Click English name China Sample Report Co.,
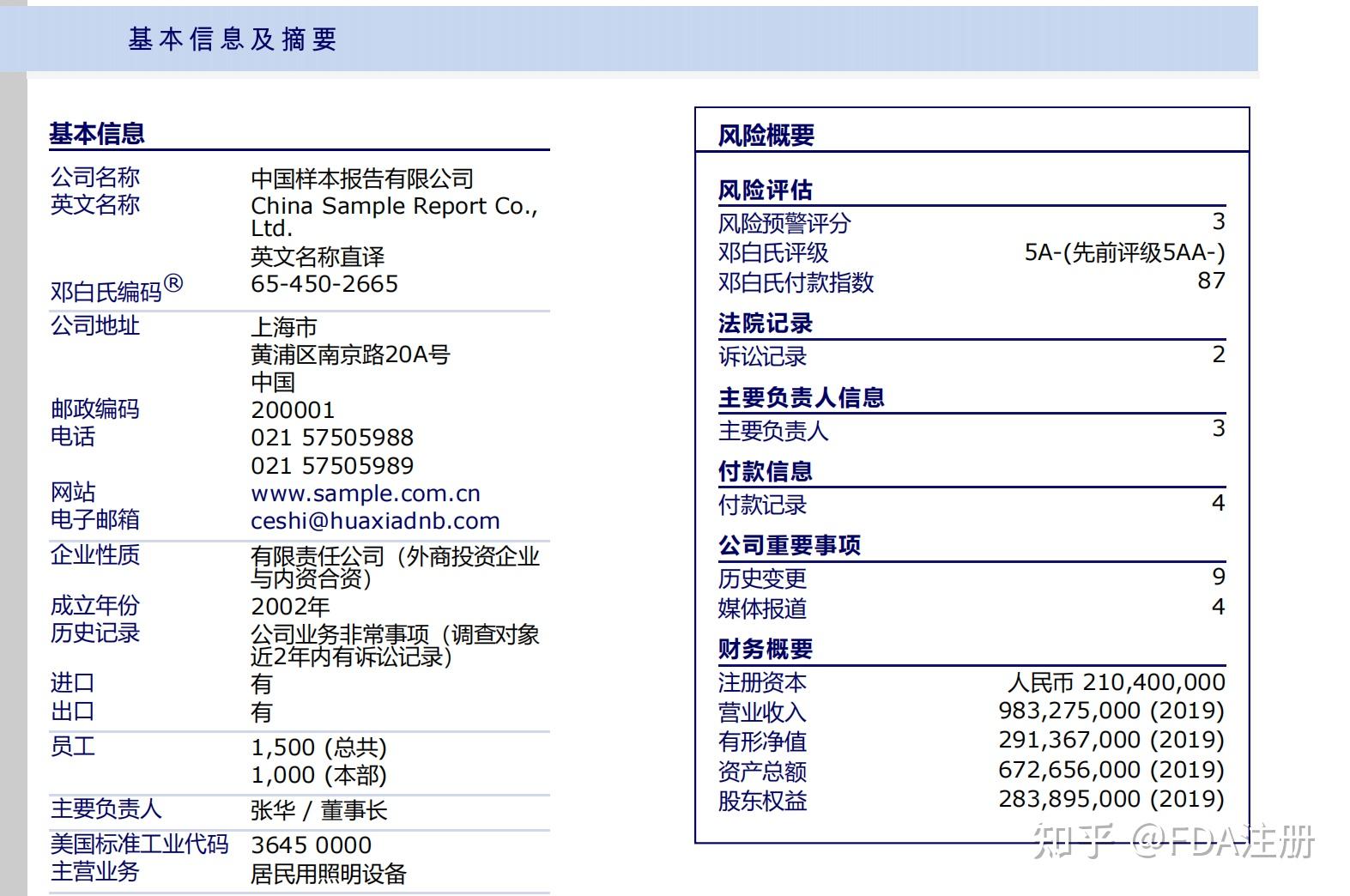 tap(394, 206)
